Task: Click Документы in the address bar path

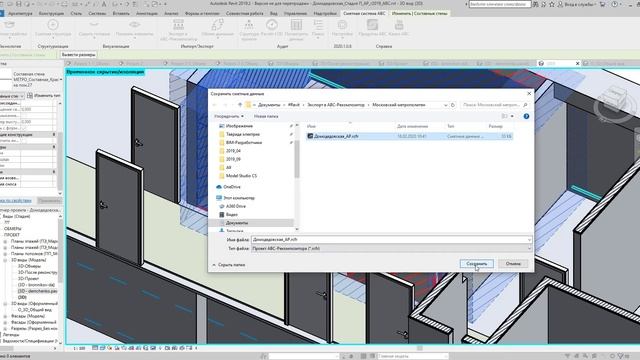Action: click(269, 105)
